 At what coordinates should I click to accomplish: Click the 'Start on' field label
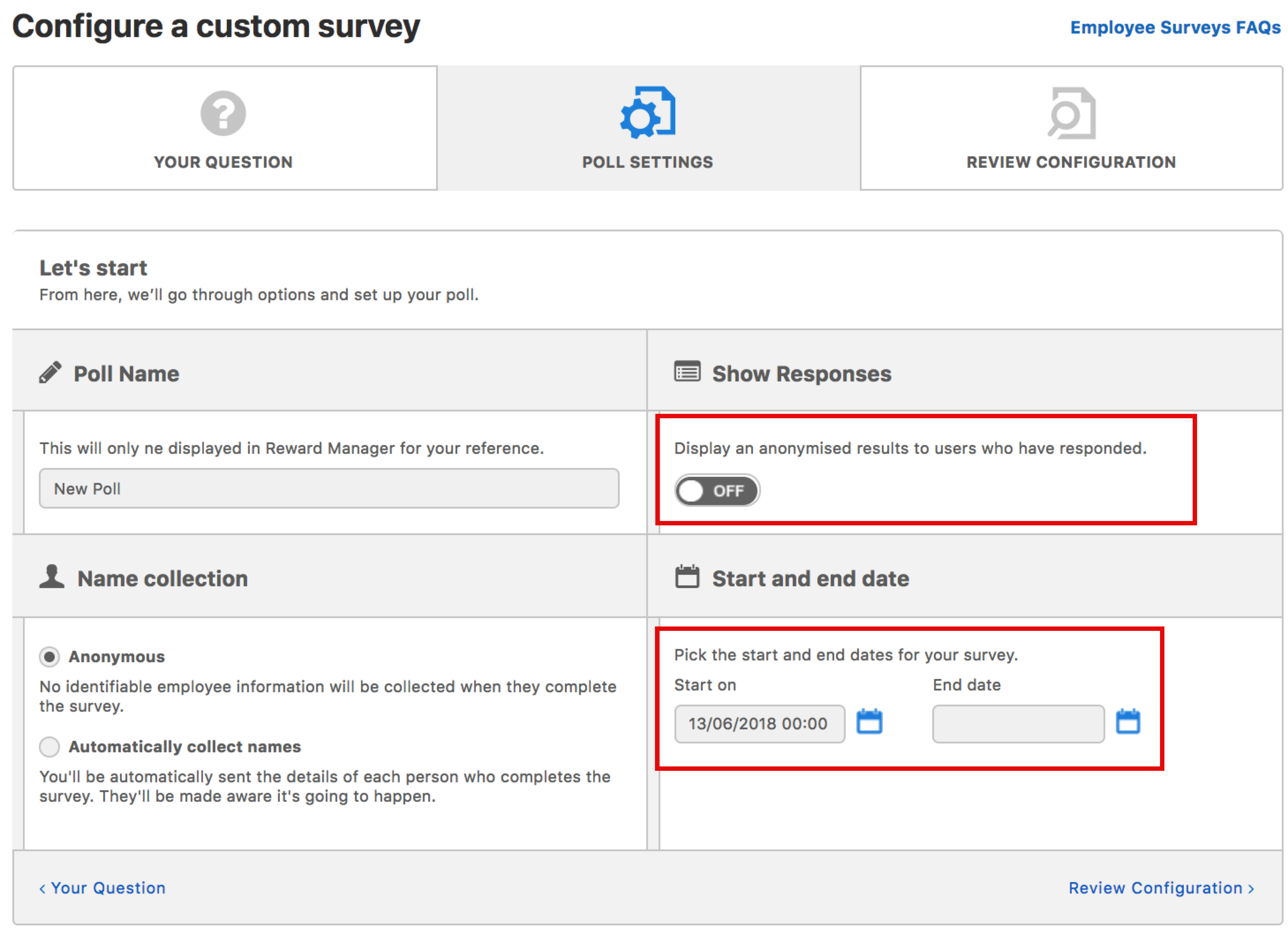[705, 685]
